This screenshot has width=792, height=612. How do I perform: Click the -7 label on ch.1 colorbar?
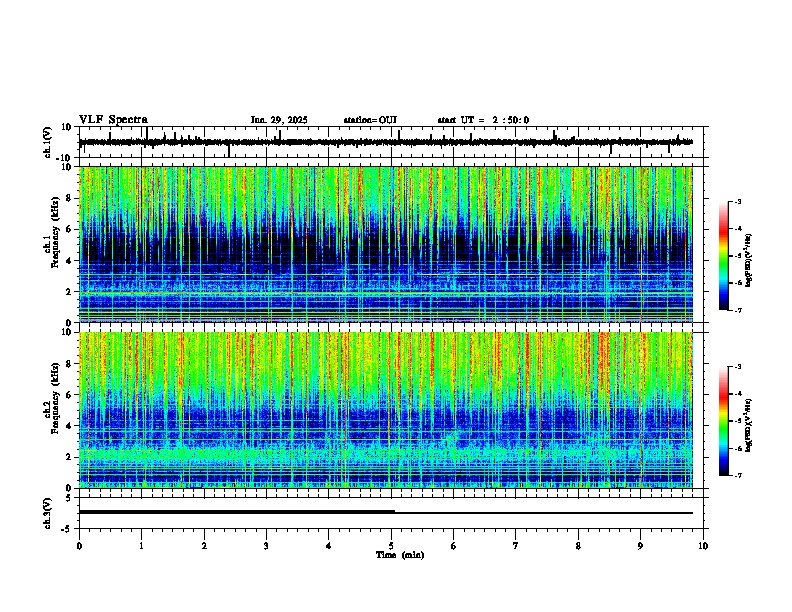tap(738, 310)
